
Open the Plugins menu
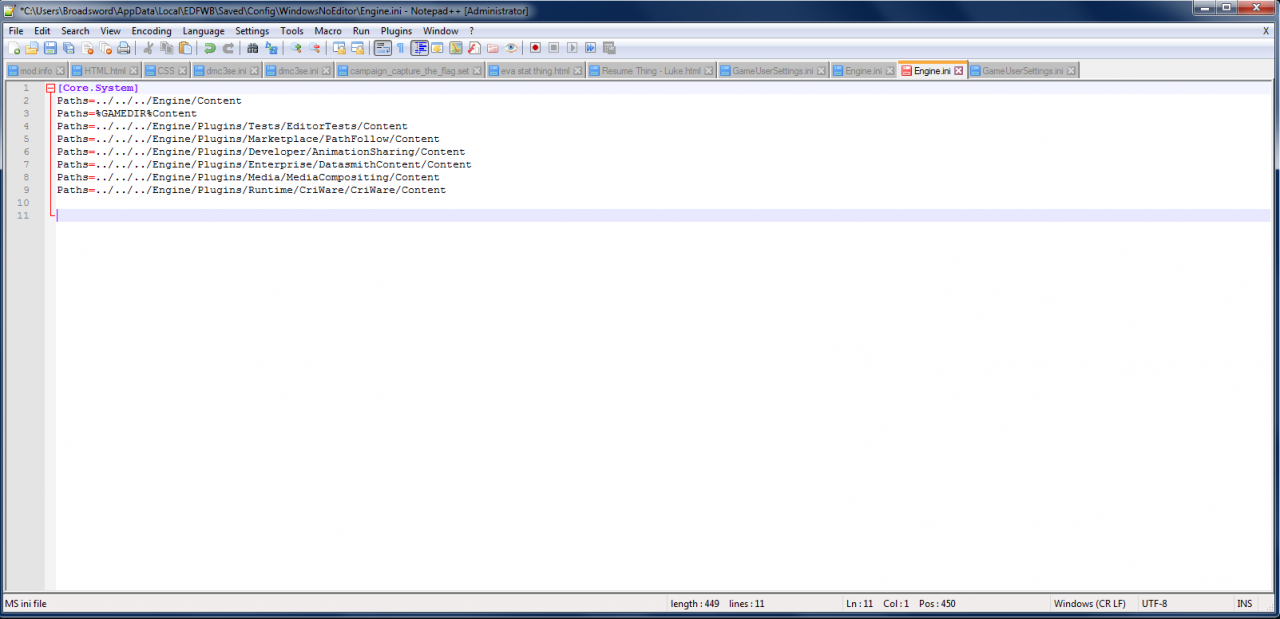[396, 31]
